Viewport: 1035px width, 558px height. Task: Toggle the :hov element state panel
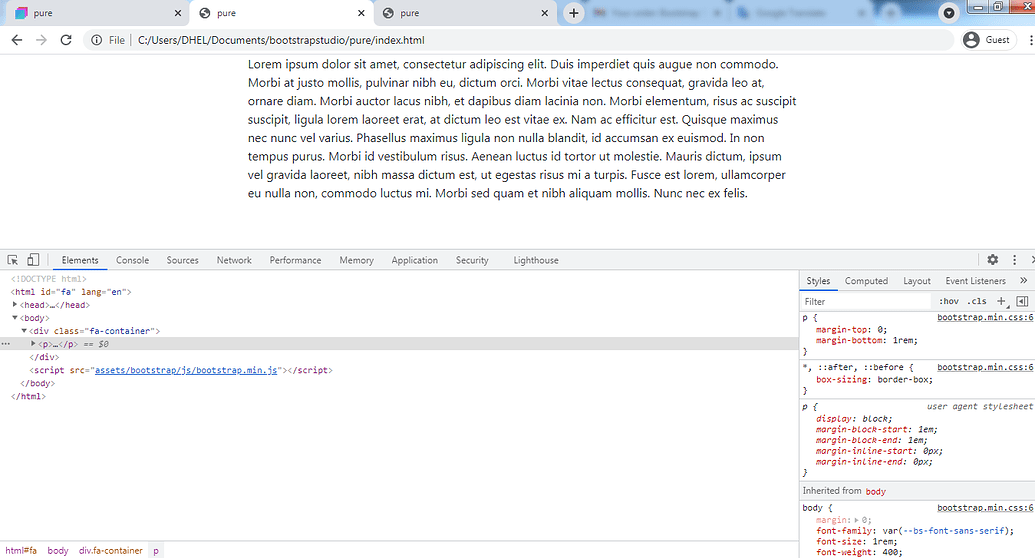(949, 301)
